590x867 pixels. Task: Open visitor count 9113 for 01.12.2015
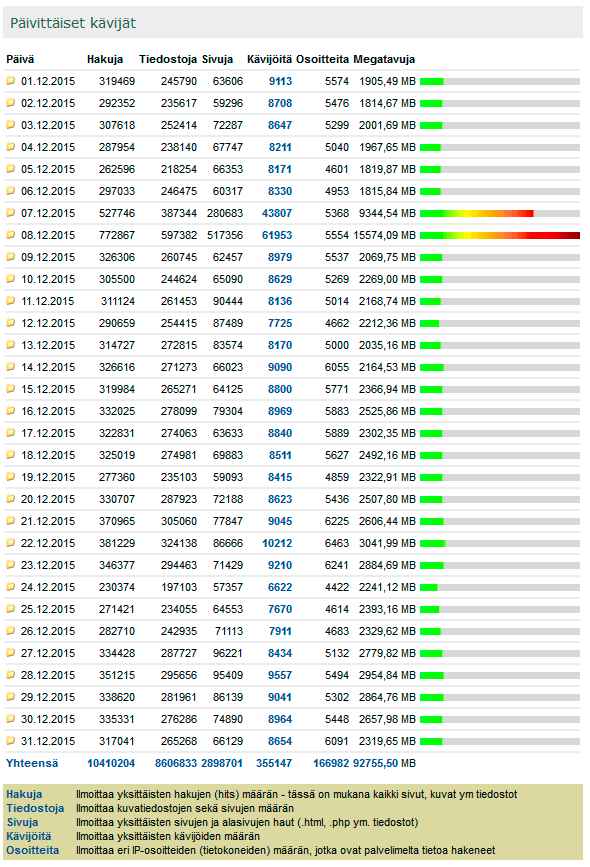pos(280,81)
